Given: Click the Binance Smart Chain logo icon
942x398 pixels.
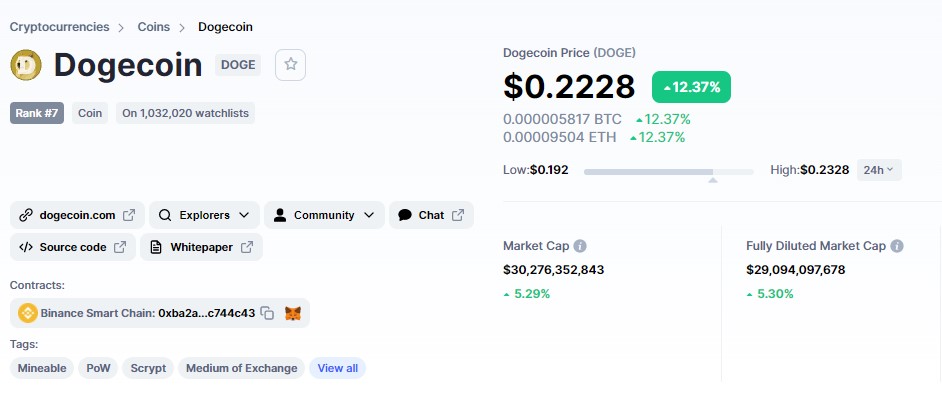Looking at the screenshot, I should (28, 313).
